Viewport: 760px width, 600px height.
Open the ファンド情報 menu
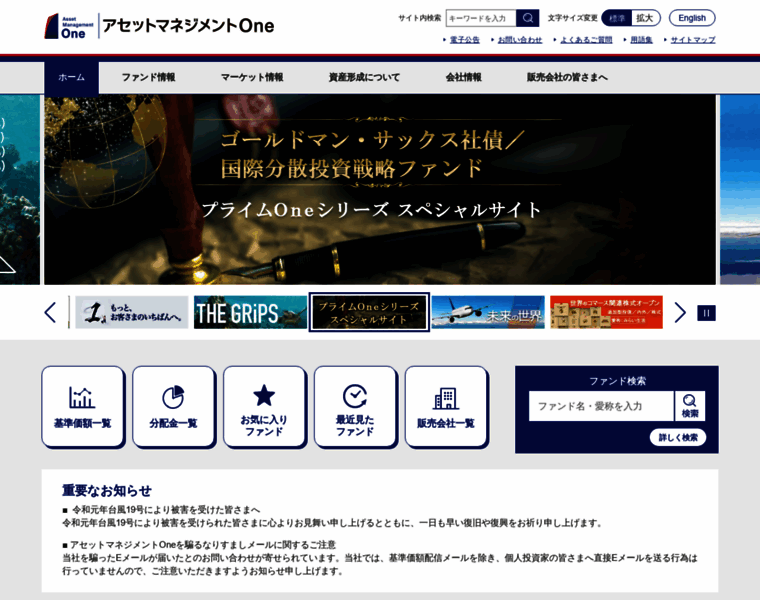[148, 78]
